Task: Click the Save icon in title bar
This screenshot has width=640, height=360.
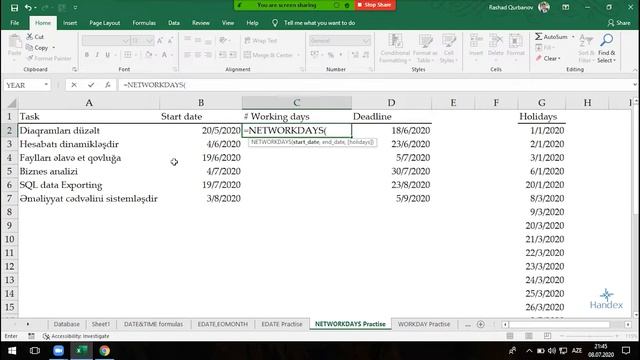Action: coord(14,7)
